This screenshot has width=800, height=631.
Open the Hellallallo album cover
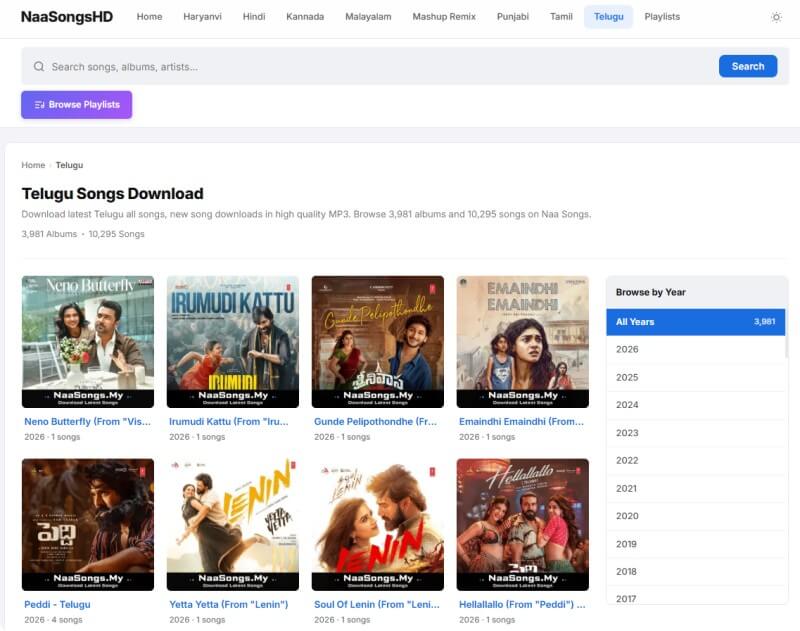point(522,524)
